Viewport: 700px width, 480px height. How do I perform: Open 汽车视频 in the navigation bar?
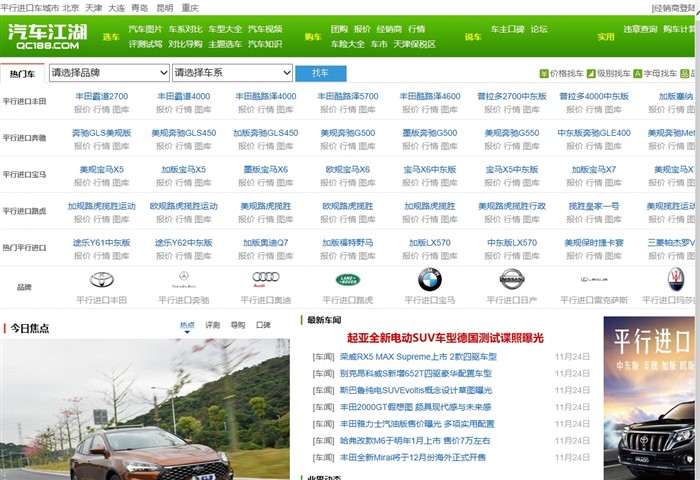[265, 29]
